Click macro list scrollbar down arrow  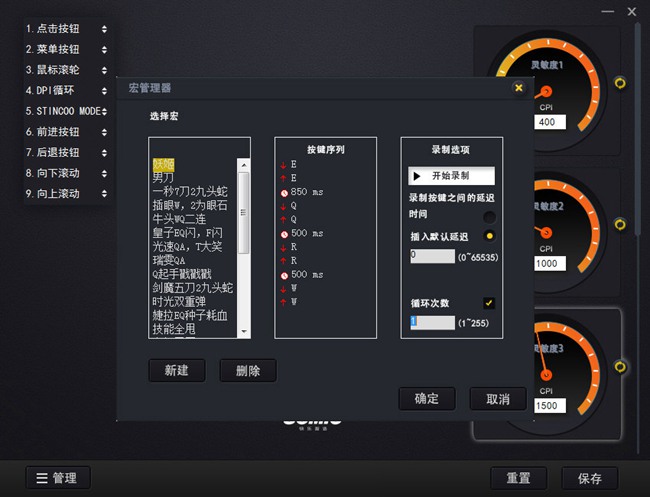[244, 331]
